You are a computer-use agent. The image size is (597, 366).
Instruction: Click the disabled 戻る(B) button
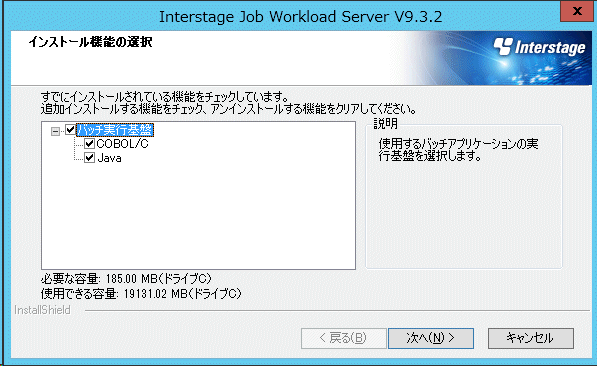coord(343,338)
